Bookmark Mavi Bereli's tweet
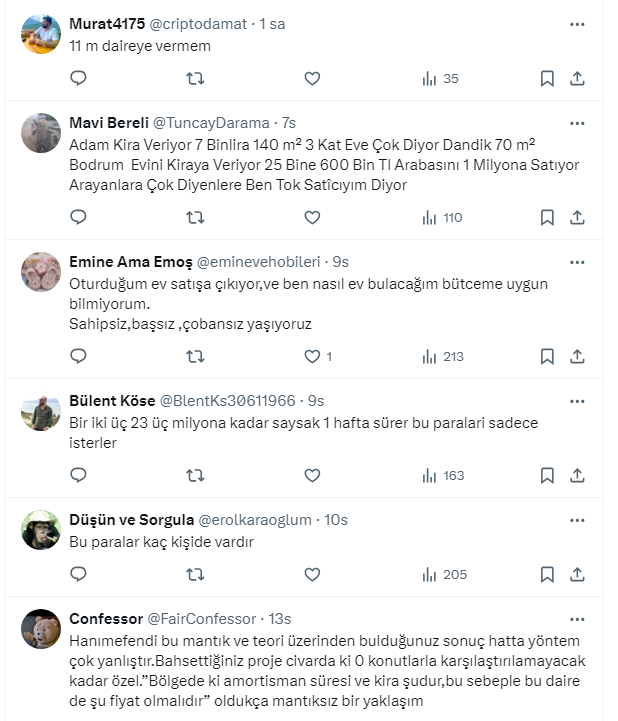Screen dimensions: 618x721 pos(547,217)
